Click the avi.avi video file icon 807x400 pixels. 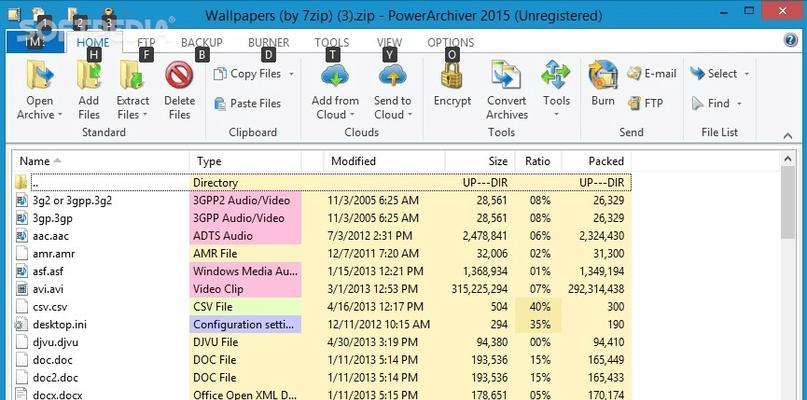tap(21, 289)
